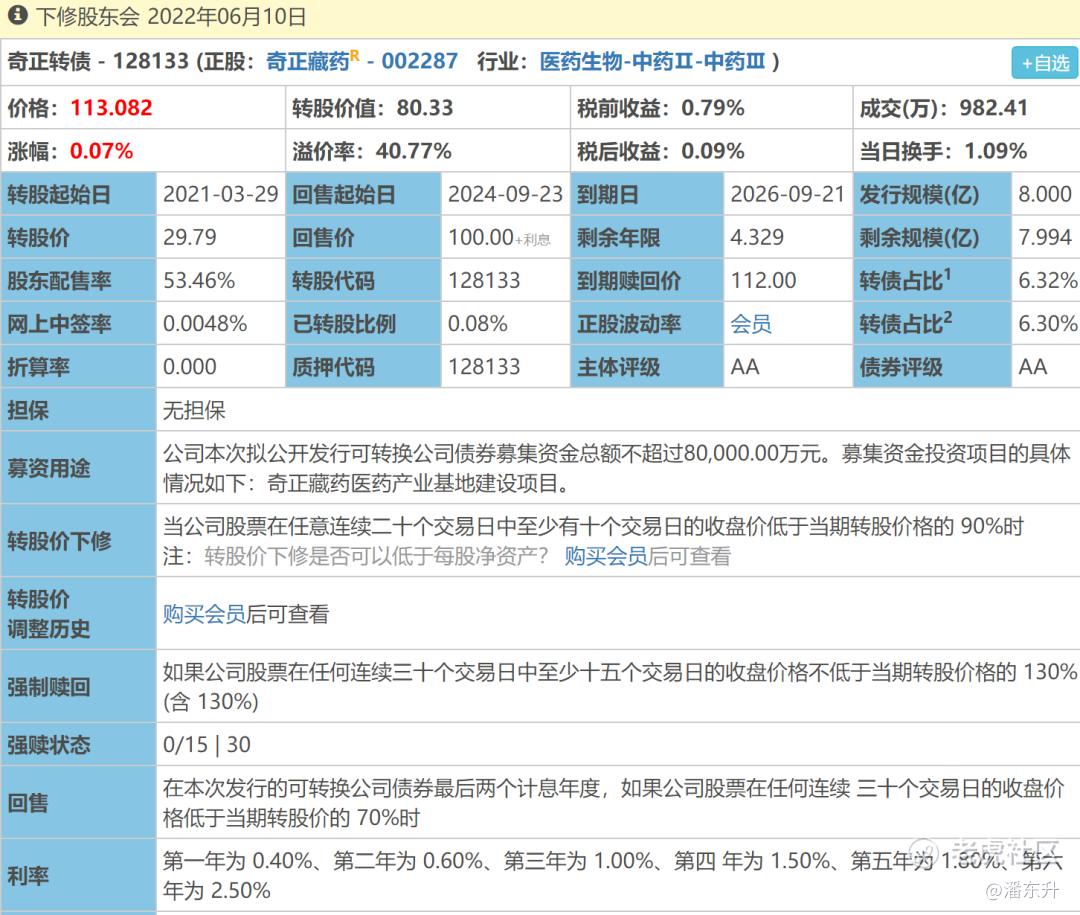This screenshot has height=915, width=1080.
Task: Click the 转股起始日 date 2021-03-29
Action: click(x=220, y=194)
